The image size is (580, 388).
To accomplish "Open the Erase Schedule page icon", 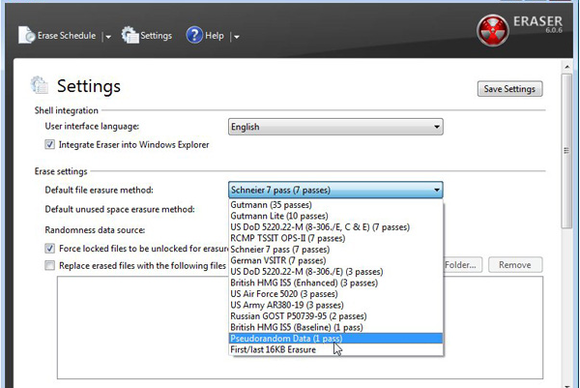I will click(x=27, y=35).
